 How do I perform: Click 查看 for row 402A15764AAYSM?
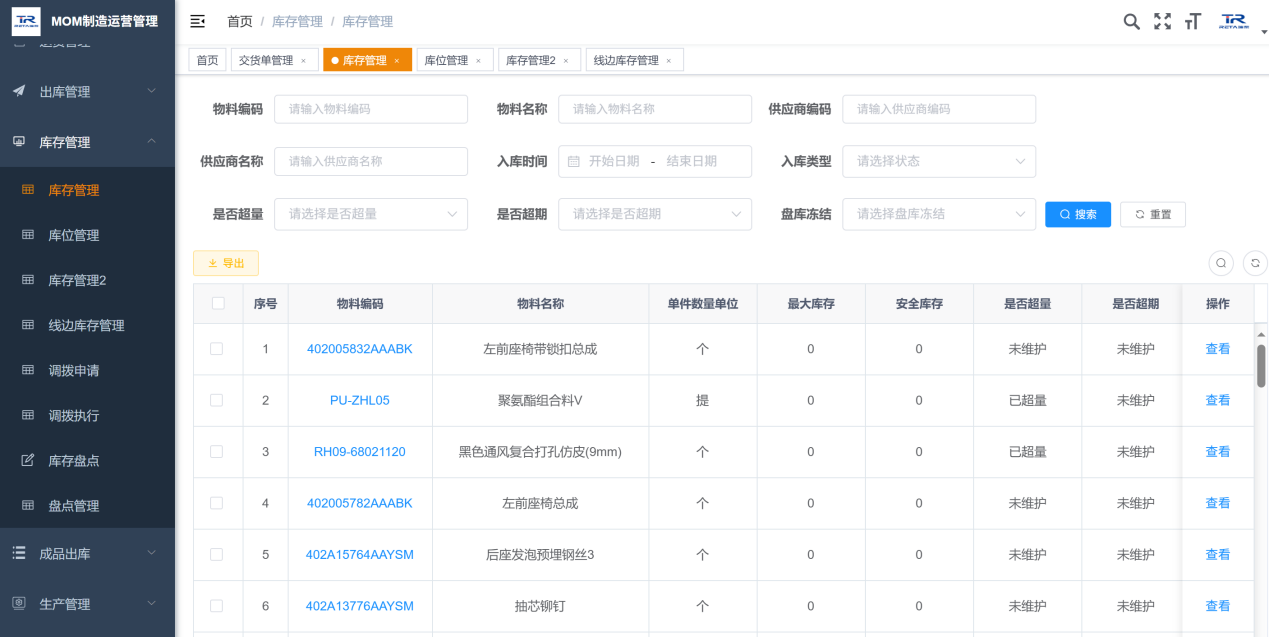1218,554
